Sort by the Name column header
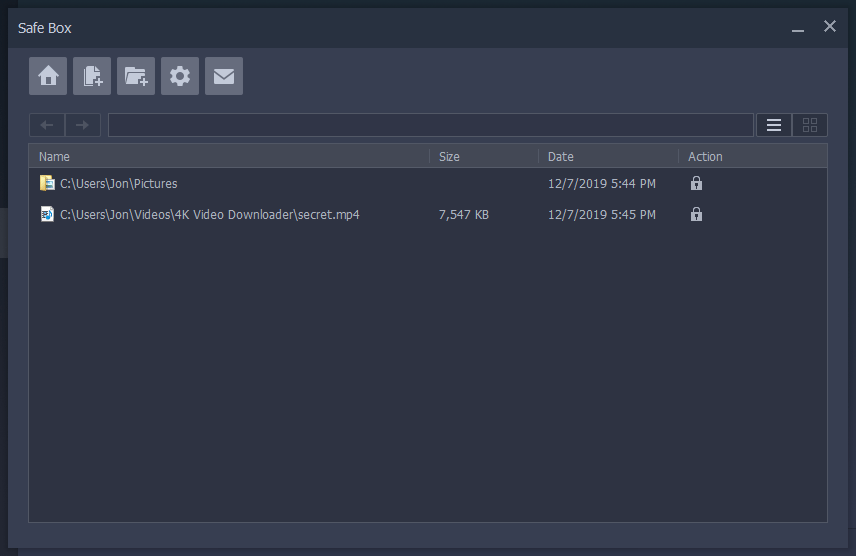Viewport: 856px width, 556px height. click(229, 156)
